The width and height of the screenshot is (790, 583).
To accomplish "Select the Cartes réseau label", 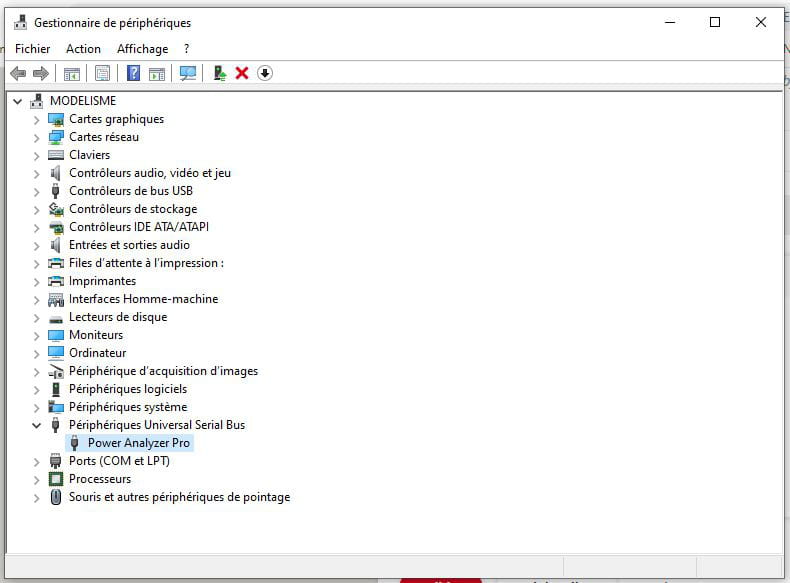I will click(x=104, y=137).
